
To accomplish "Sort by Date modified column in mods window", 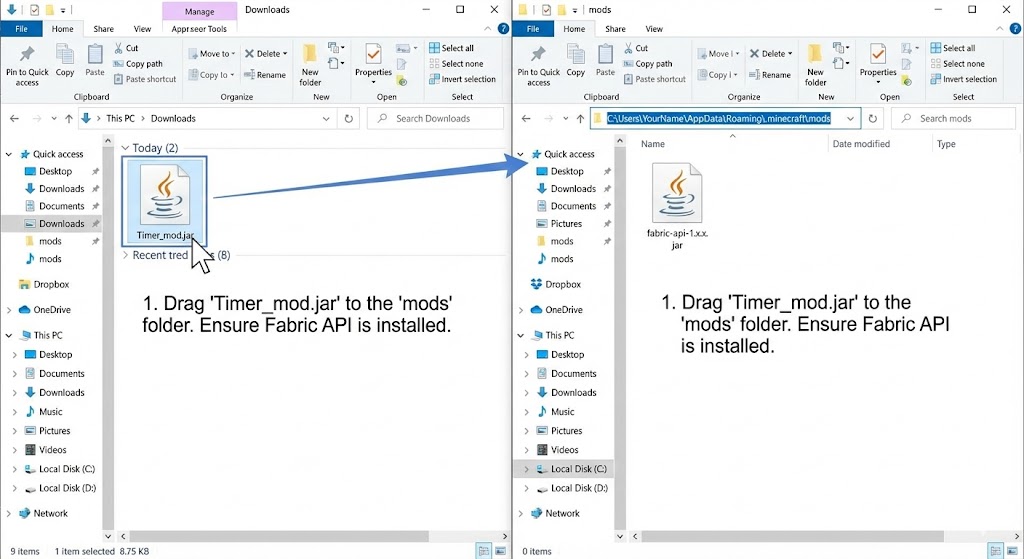I will pos(861,144).
